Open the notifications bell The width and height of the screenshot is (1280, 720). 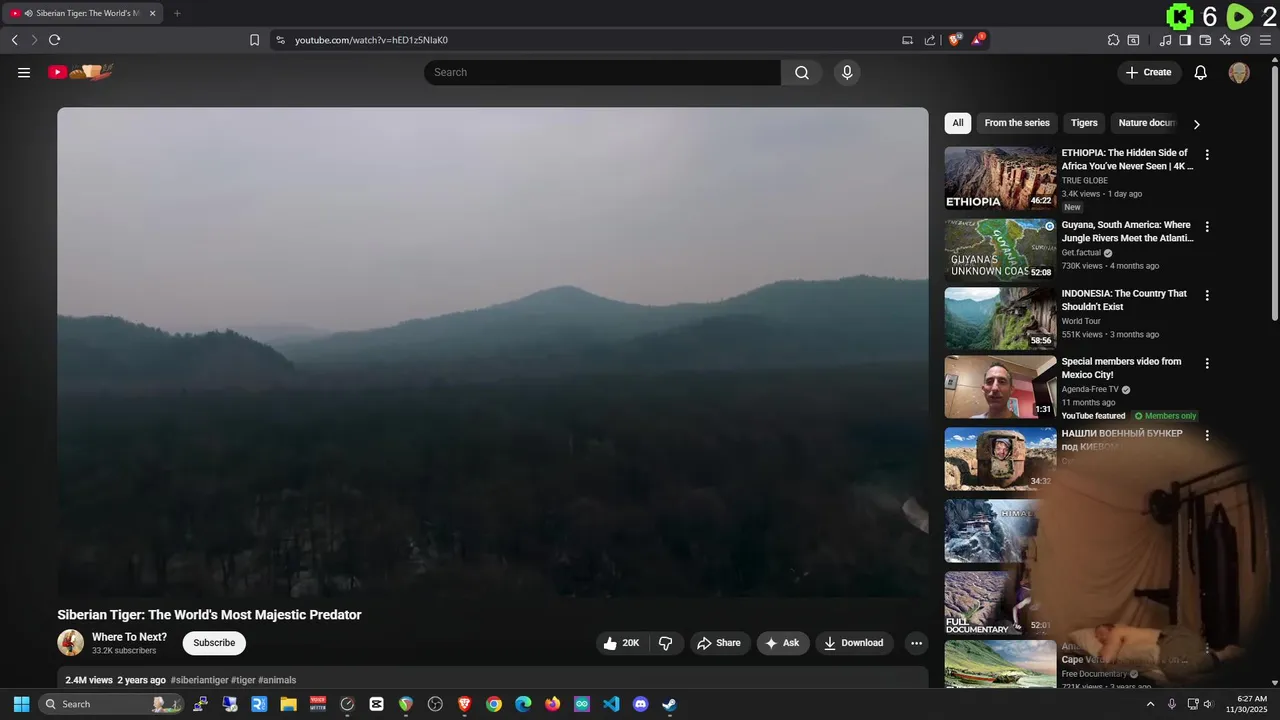(x=1201, y=72)
